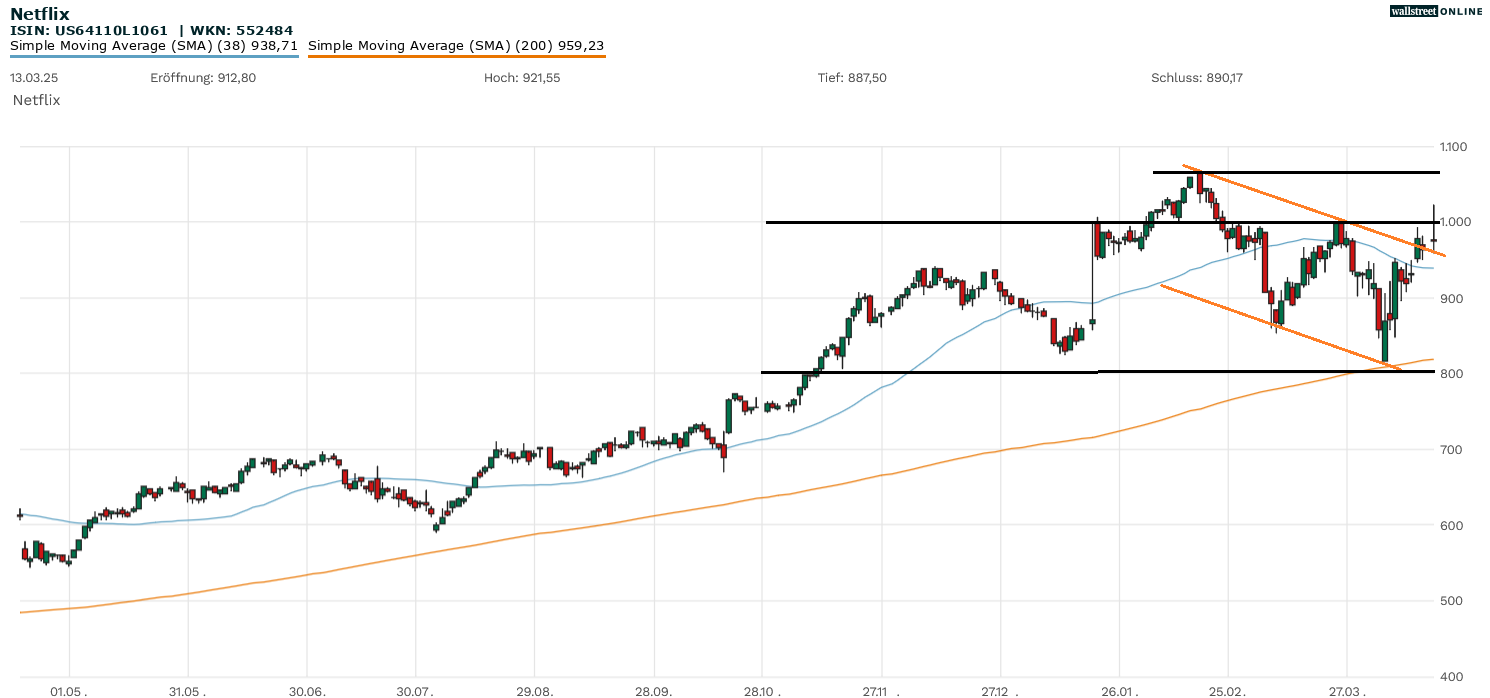Image resolution: width=1490 pixels, height=698 pixels.
Task: Click the Tief: 887,50 value
Action: click(x=852, y=78)
